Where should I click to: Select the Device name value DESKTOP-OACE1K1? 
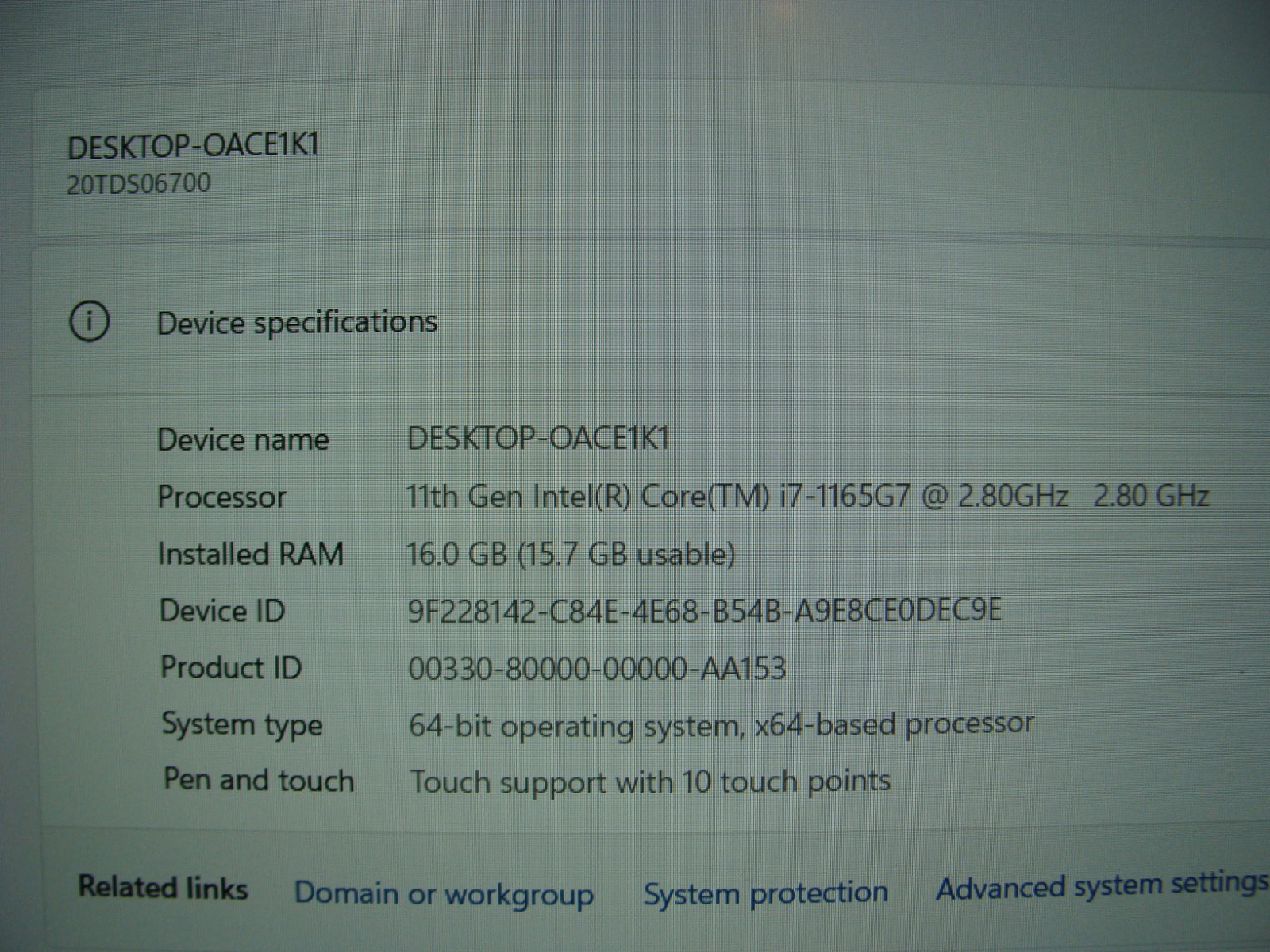(538, 438)
